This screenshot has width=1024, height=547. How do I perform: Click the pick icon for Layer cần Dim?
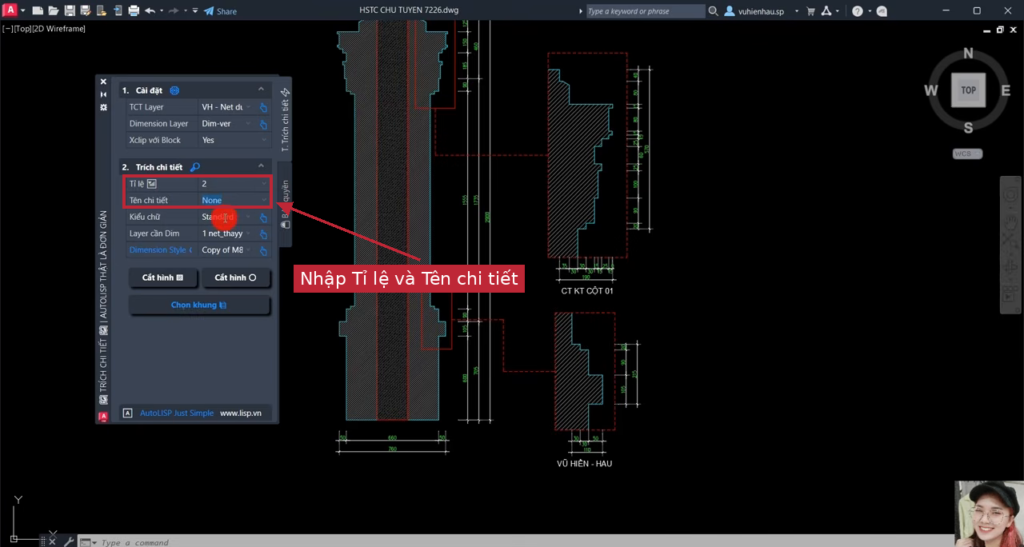tap(263, 234)
